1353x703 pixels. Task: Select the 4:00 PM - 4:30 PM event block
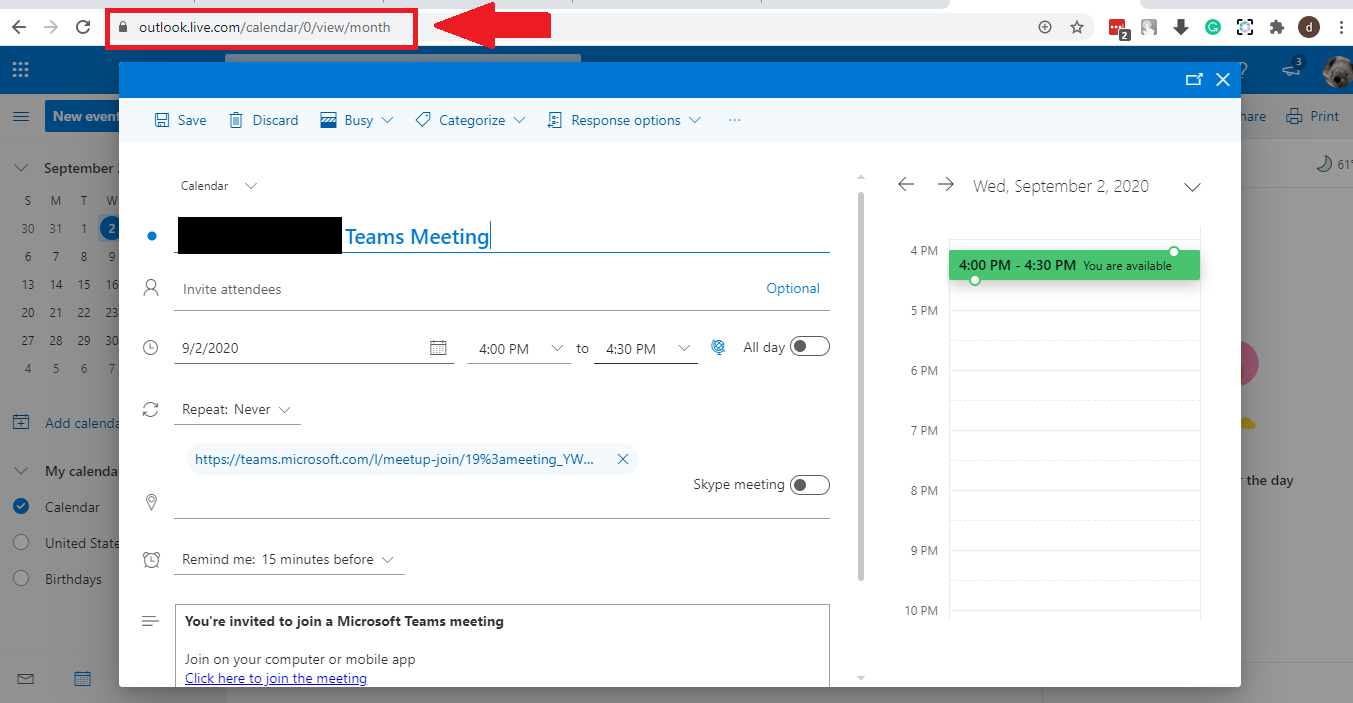[1074, 265]
